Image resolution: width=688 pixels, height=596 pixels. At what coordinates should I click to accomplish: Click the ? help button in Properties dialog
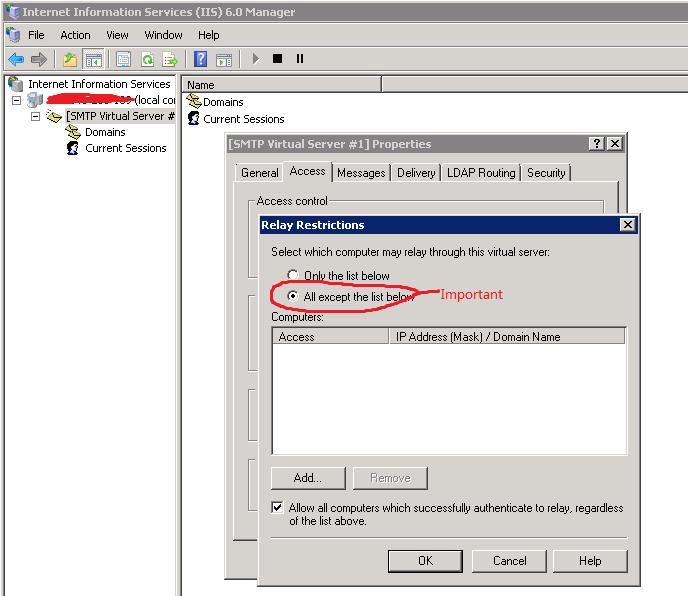pos(596,144)
